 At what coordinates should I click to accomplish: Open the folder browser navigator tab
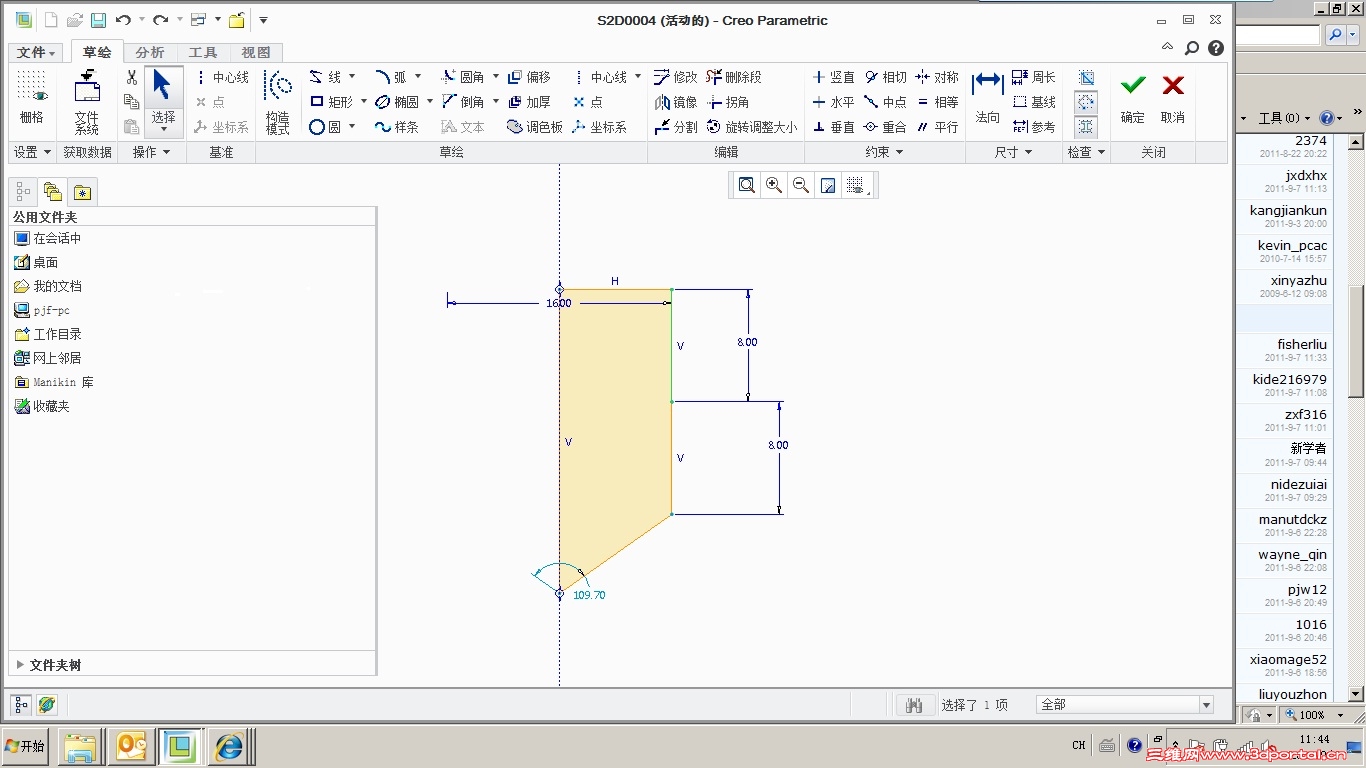click(53, 192)
